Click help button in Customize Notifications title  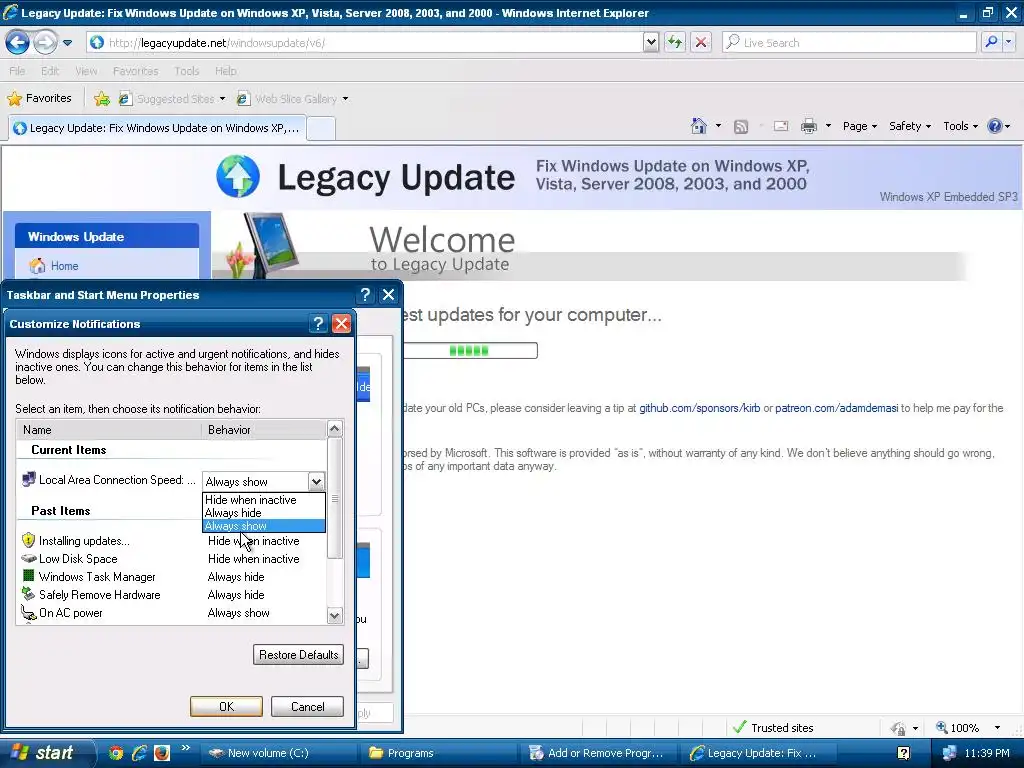pyautogui.click(x=318, y=324)
